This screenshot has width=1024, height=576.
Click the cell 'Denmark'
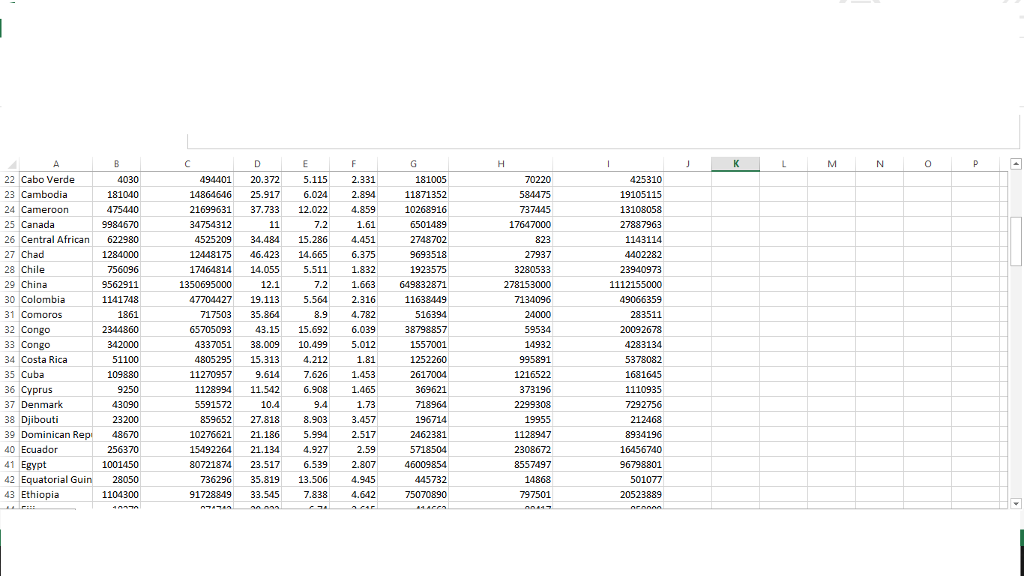coord(56,405)
